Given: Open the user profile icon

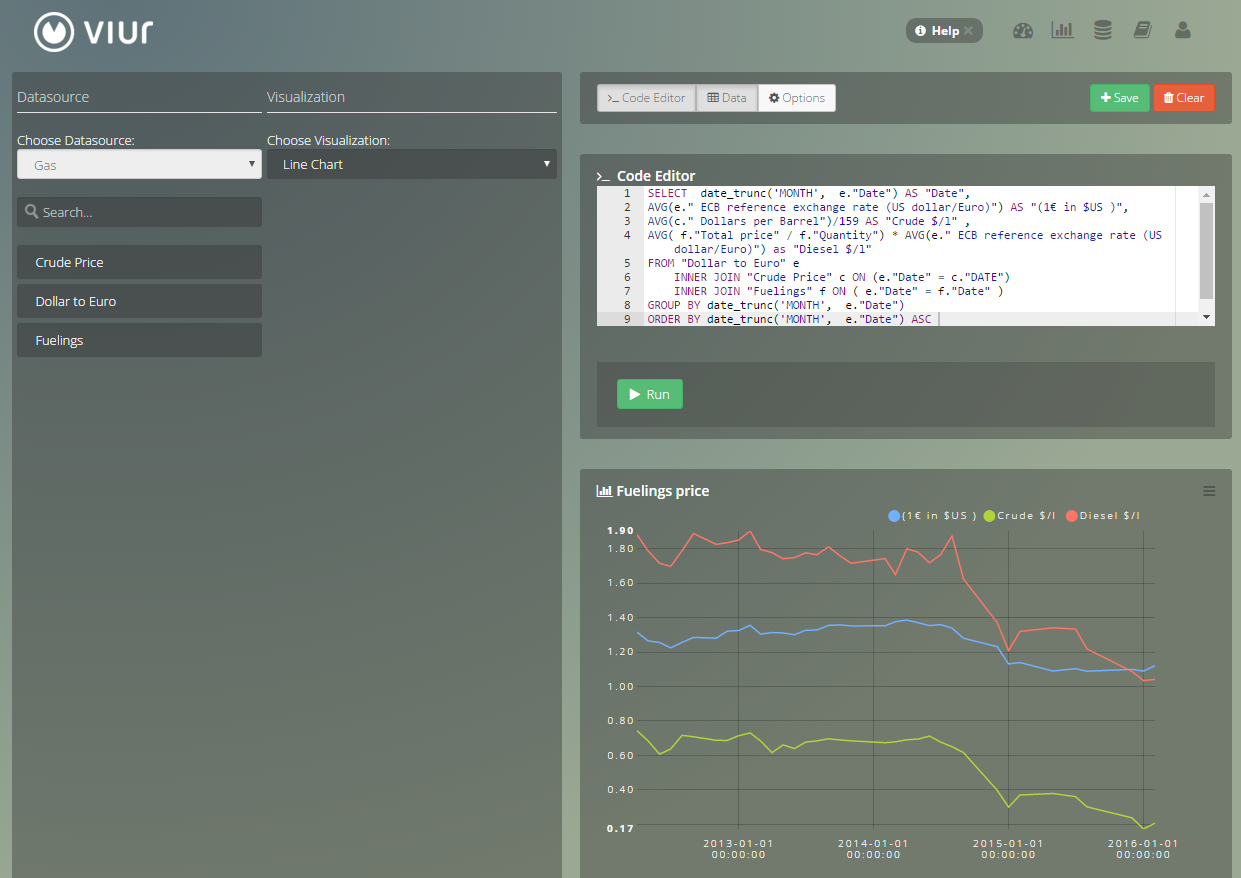Looking at the screenshot, I should pyautogui.click(x=1182, y=31).
